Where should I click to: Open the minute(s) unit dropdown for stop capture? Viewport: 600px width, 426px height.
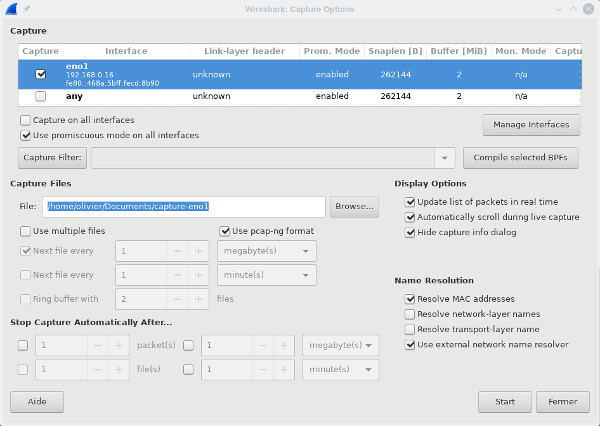340,370
